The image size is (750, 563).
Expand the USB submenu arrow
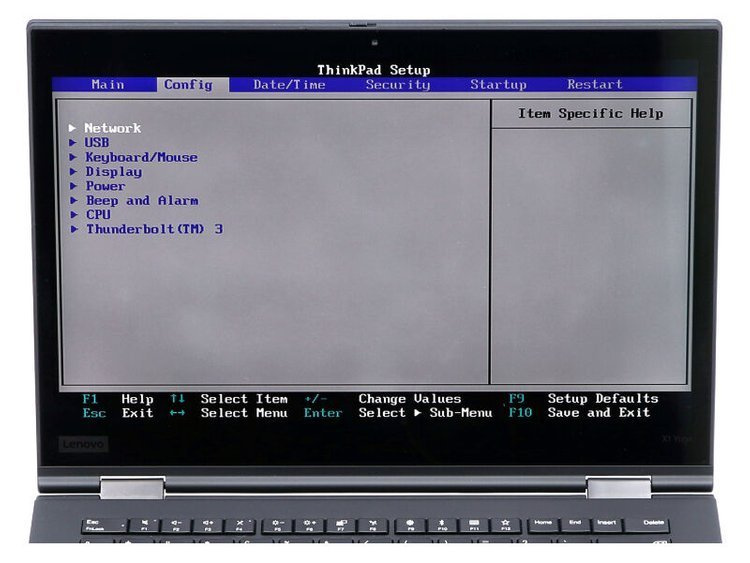pos(73,143)
